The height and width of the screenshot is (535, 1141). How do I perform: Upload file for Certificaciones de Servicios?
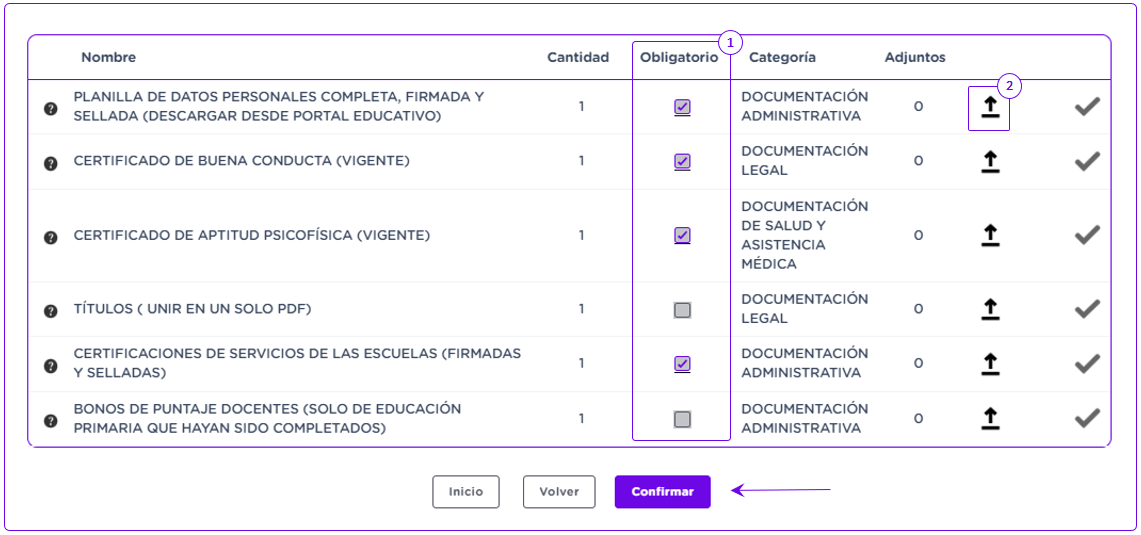989,364
